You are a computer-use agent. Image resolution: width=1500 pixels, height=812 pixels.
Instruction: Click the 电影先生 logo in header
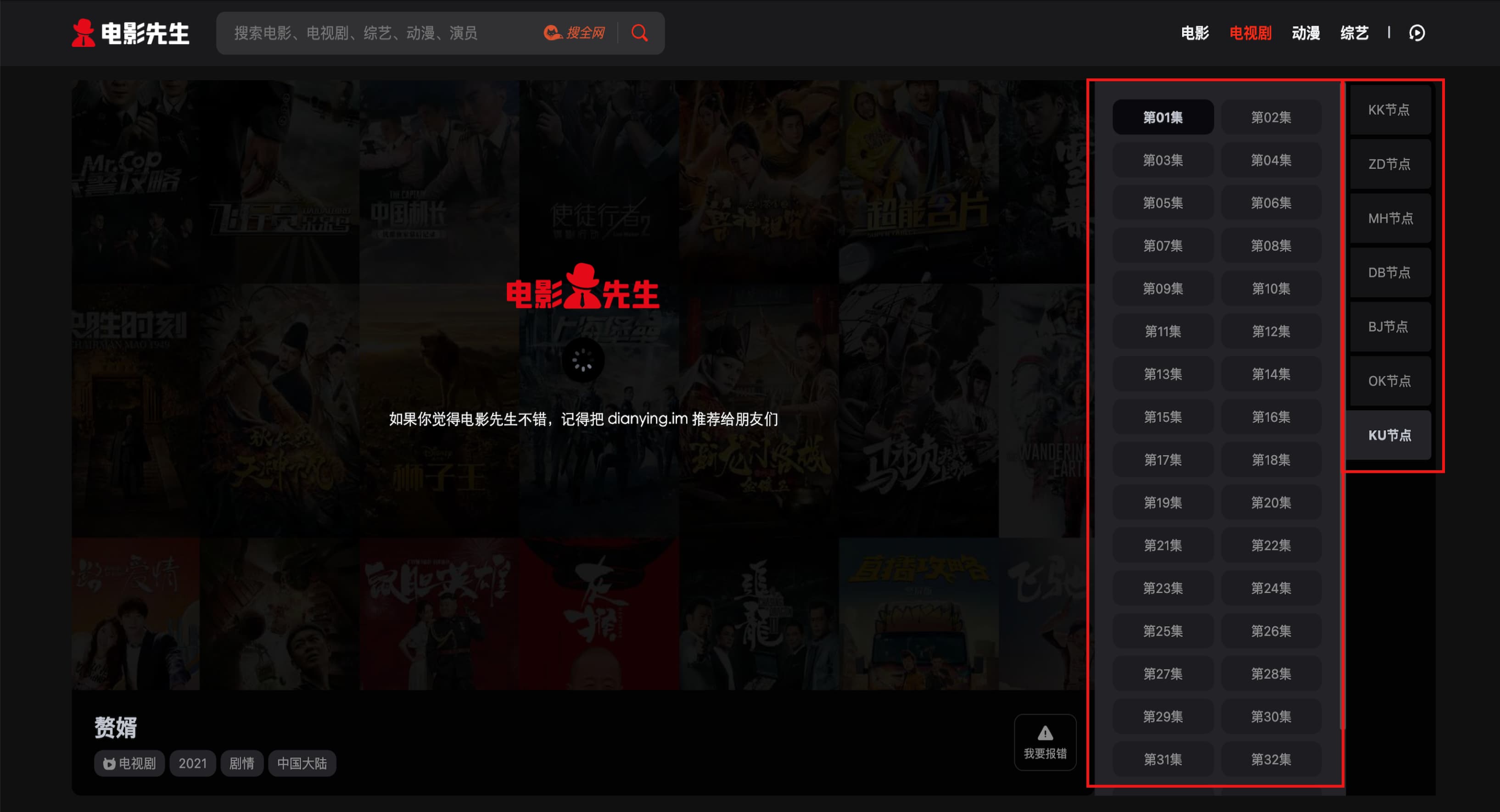click(130, 33)
